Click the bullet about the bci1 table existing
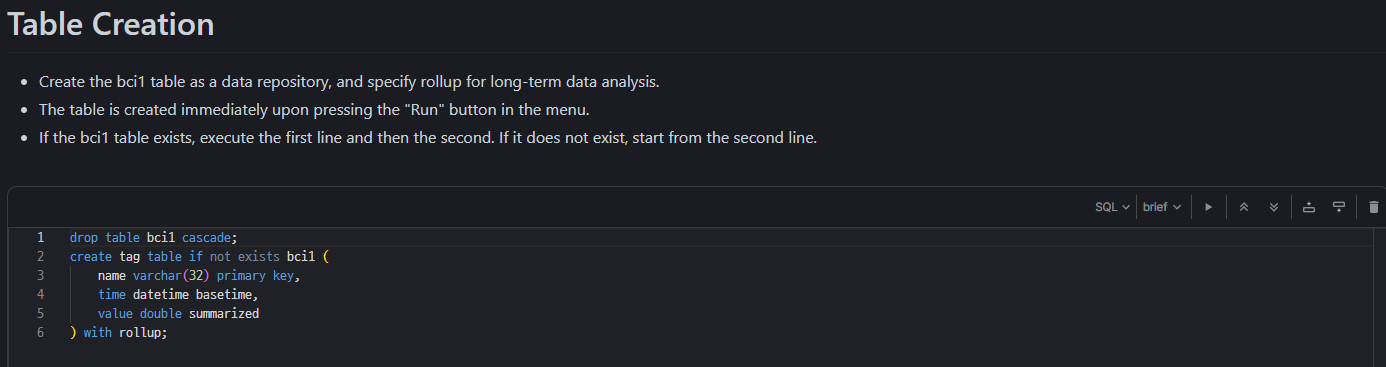The width and height of the screenshot is (1386, 367). (x=428, y=137)
